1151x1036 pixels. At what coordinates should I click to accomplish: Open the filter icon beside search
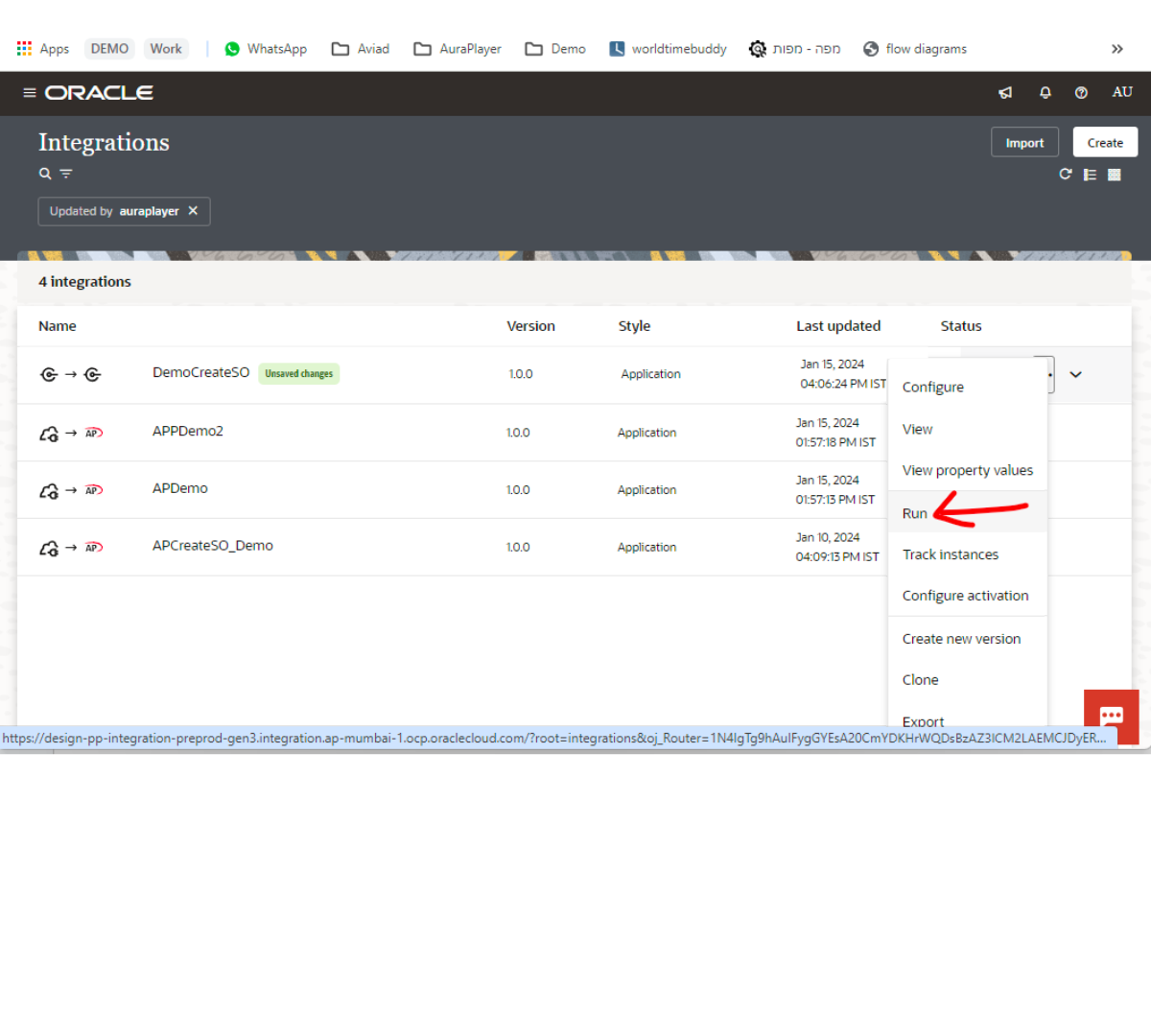click(x=66, y=174)
